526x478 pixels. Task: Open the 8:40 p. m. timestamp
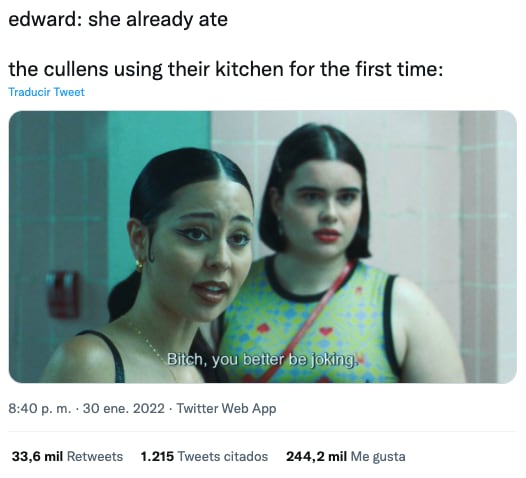click(40, 408)
